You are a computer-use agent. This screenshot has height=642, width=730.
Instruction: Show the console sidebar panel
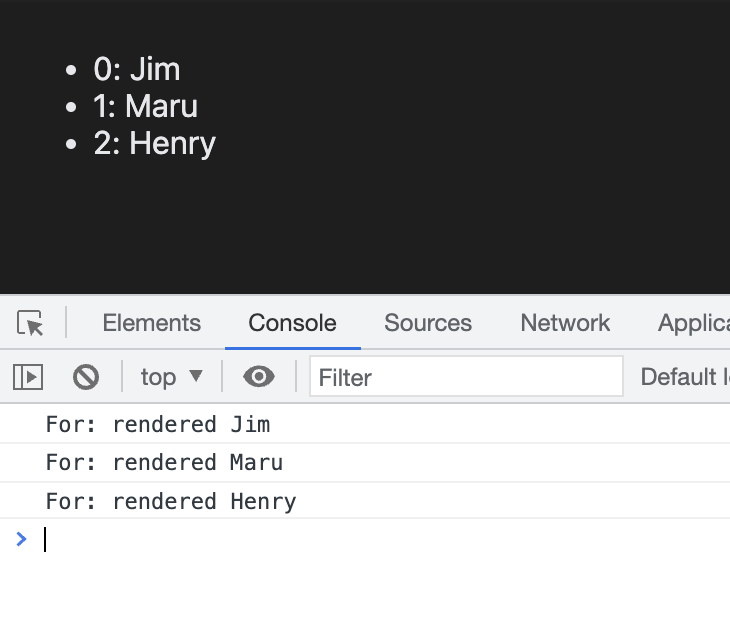(28, 377)
